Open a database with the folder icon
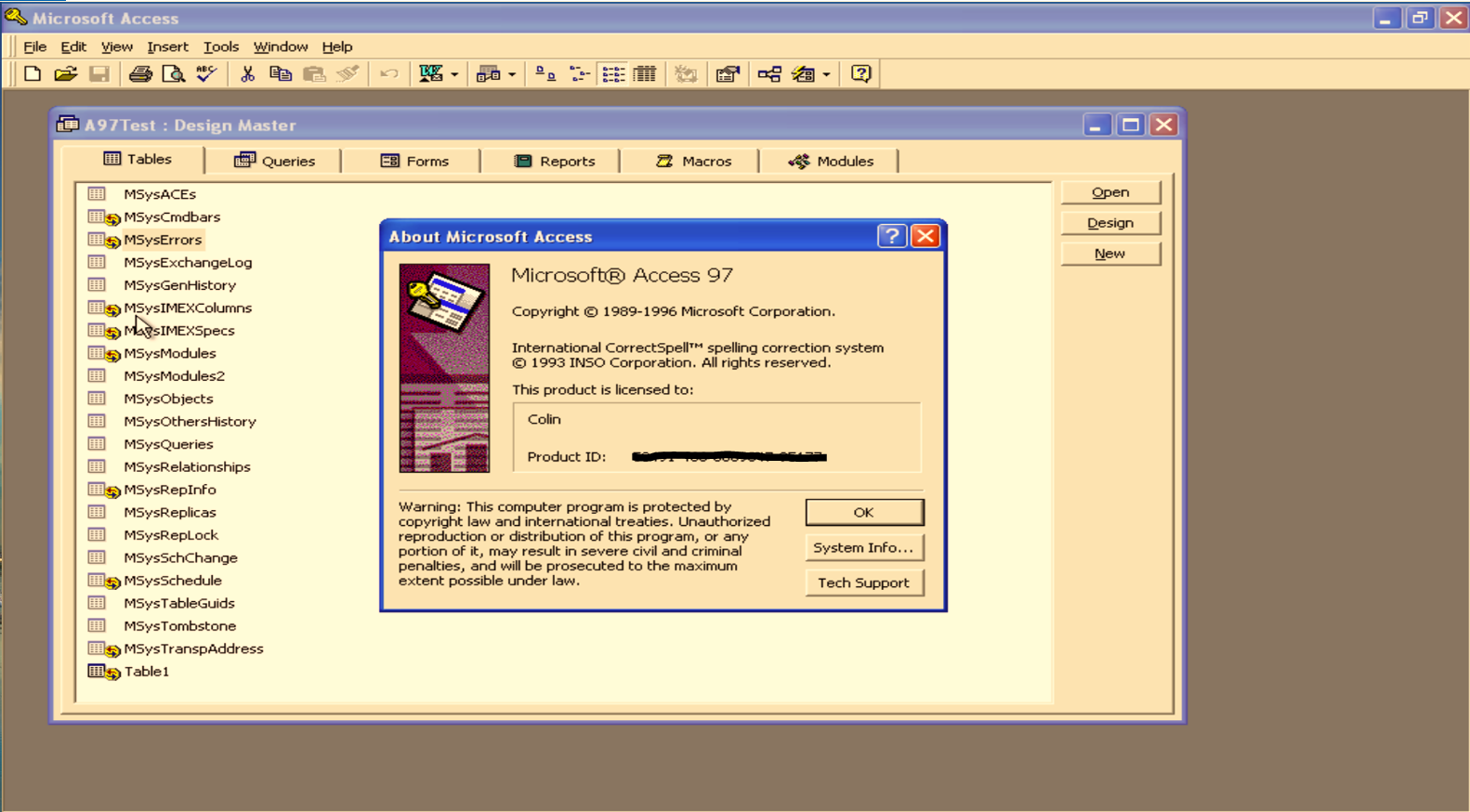Screen dimensions: 1470x812 pyautogui.click(x=65, y=74)
